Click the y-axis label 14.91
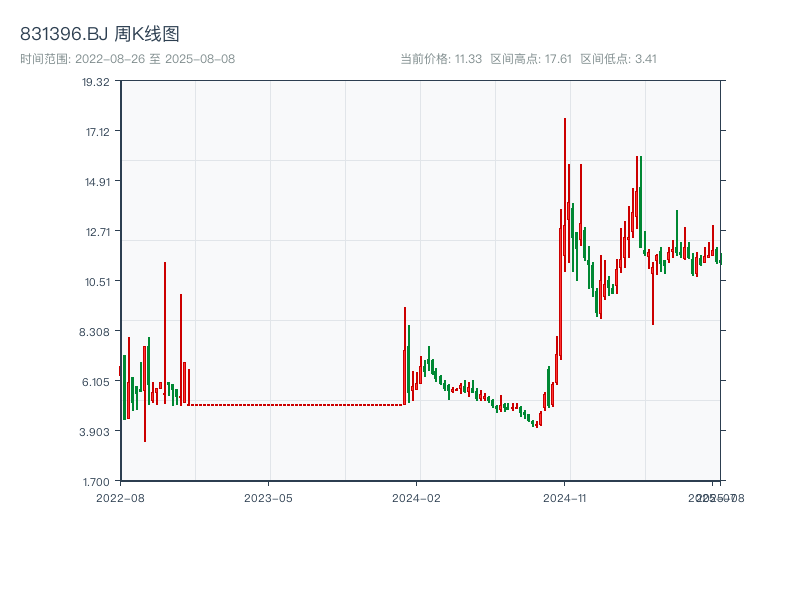Viewport: 800px width, 600px height. (97, 182)
